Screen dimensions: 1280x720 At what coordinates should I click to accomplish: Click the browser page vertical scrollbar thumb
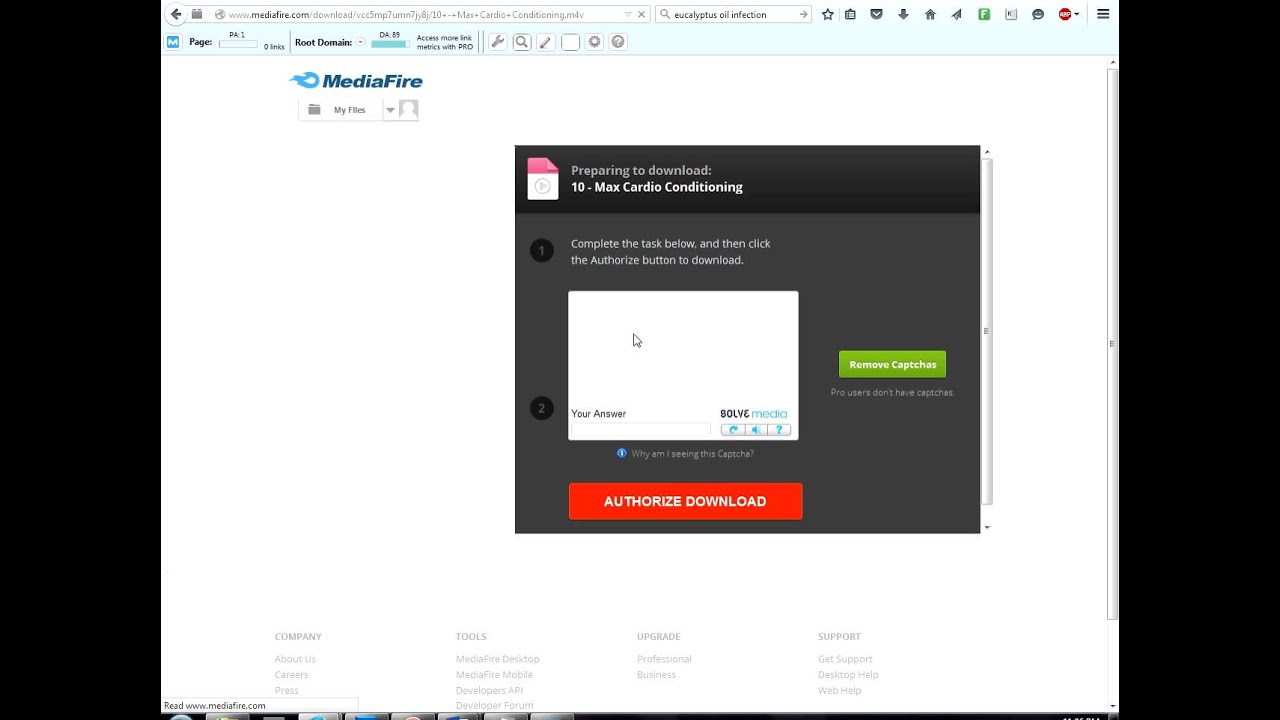(x=1113, y=344)
